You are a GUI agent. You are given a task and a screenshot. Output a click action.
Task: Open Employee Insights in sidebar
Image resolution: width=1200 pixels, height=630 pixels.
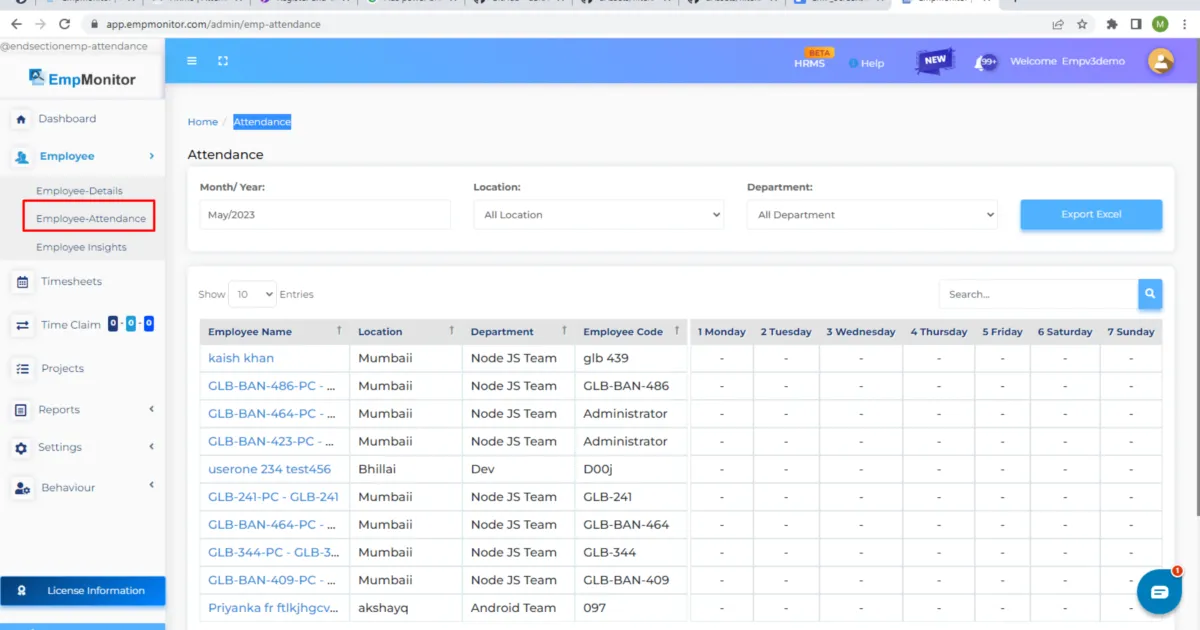coord(81,247)
